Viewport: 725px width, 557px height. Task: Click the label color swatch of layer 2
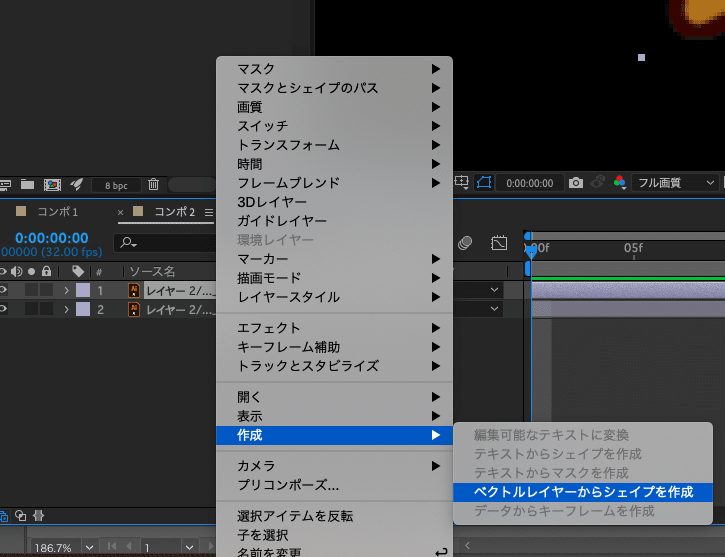tap(83, 309)
